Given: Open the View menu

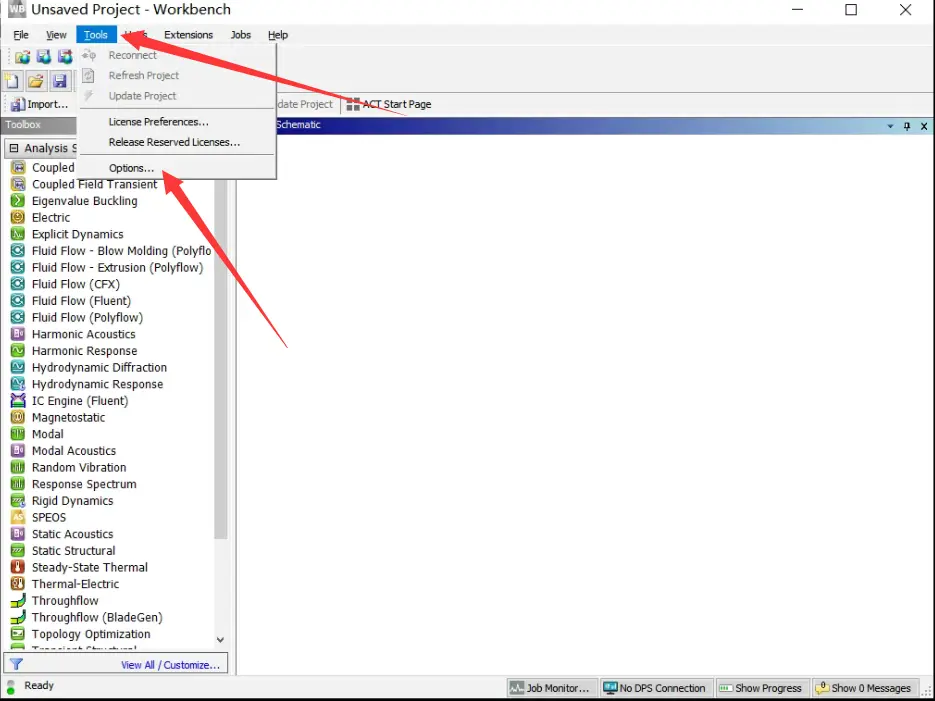Looking at the screenshot, I should 56,35.
